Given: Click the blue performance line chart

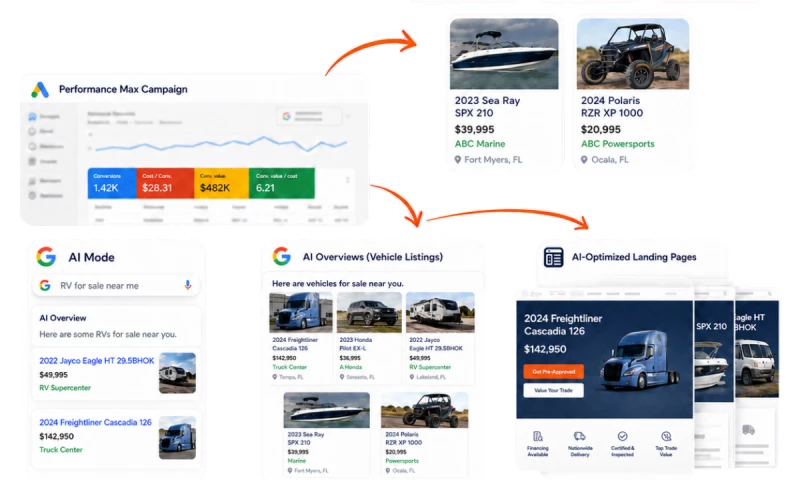Looking at the screenshot, I should [221, 144].
